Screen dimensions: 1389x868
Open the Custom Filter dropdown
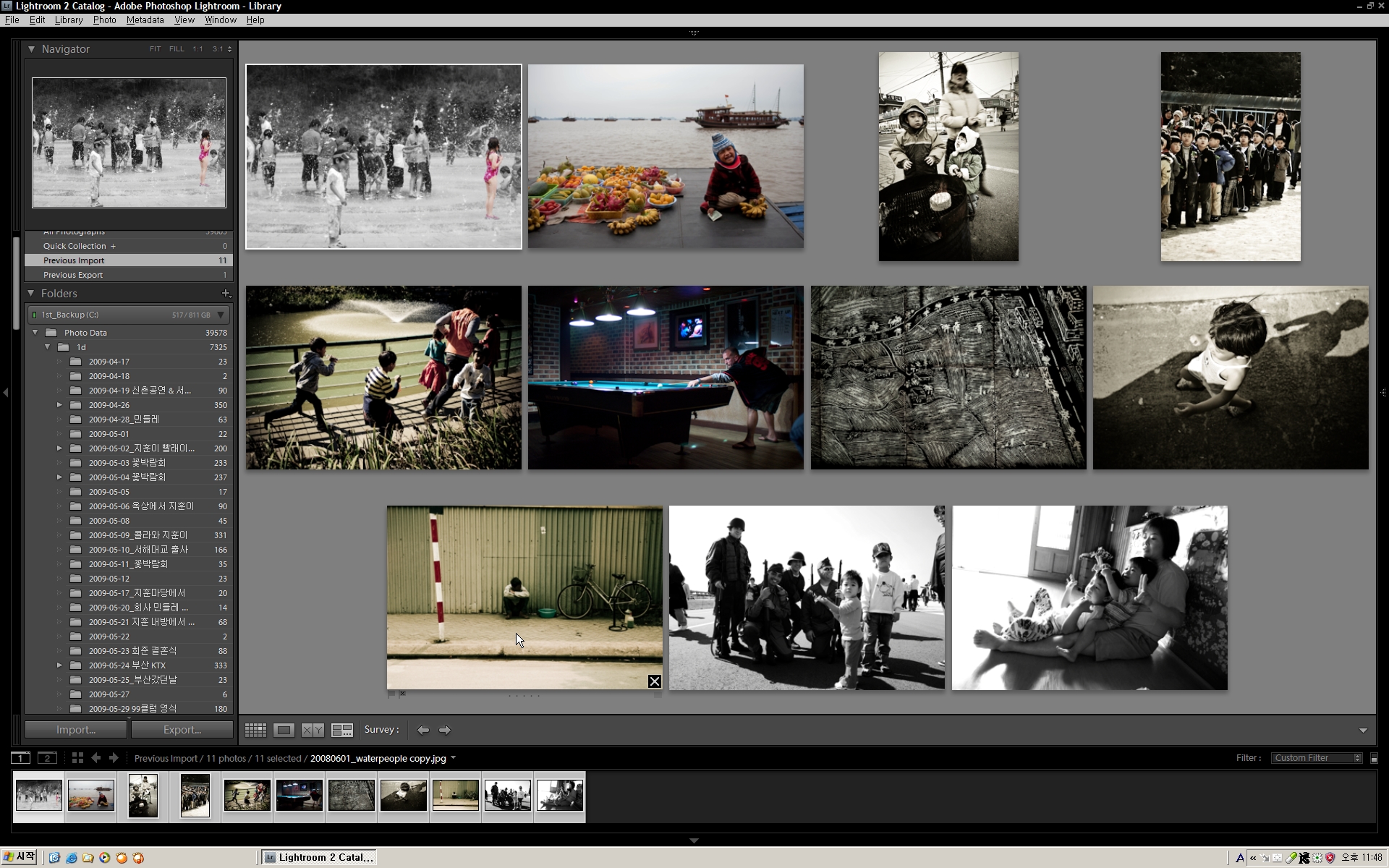(x=1317, y=758)
